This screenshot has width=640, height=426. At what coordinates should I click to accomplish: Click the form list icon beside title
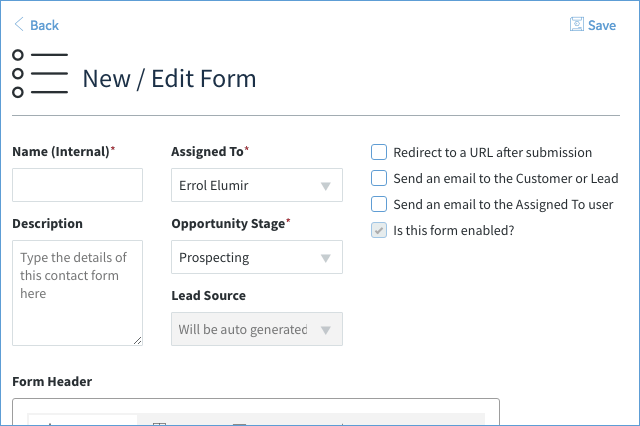(40, 74)
